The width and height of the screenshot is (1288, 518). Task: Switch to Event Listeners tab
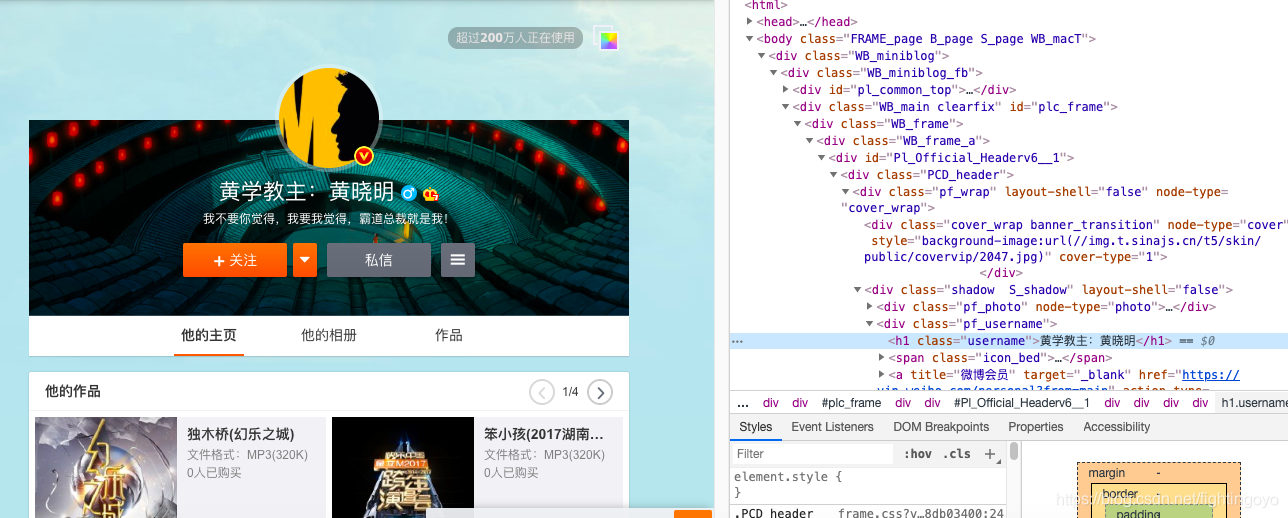[x=832, y=427]
